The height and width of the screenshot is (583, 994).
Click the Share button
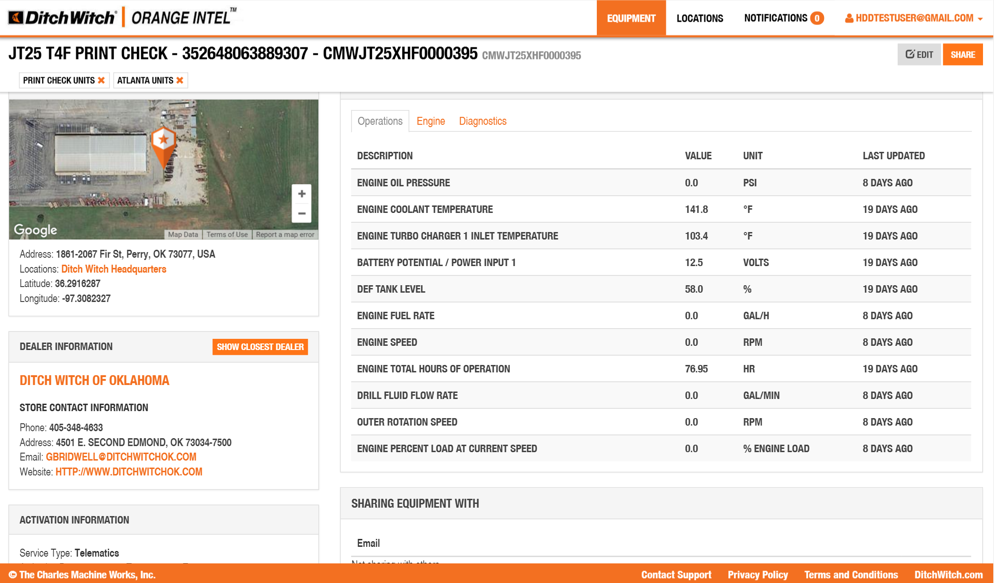coord(963,54)
